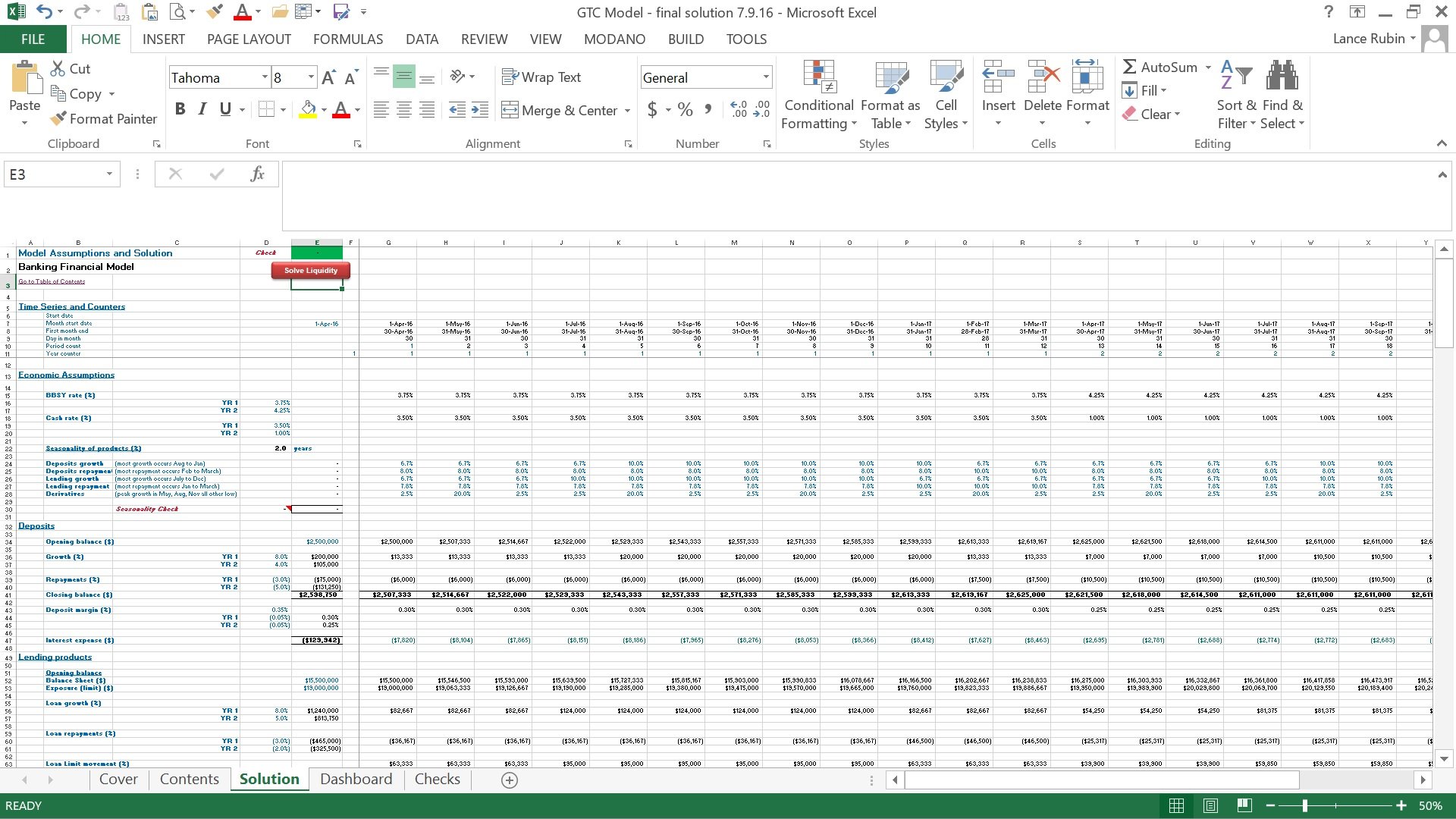
Task: Switch to the FORMULAS ribbon tab
Action: [x=348, y=39]
